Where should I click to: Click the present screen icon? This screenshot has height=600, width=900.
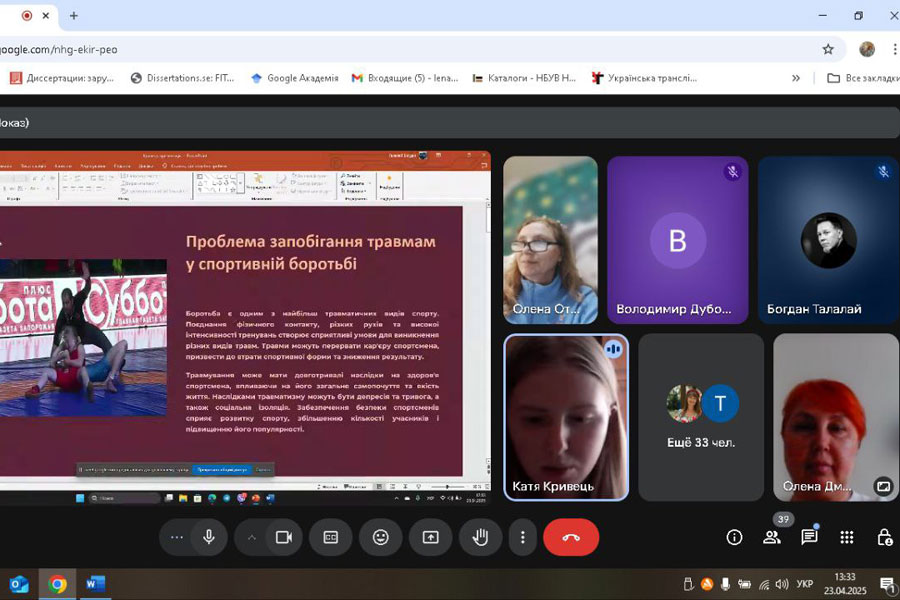click(430, 537)
